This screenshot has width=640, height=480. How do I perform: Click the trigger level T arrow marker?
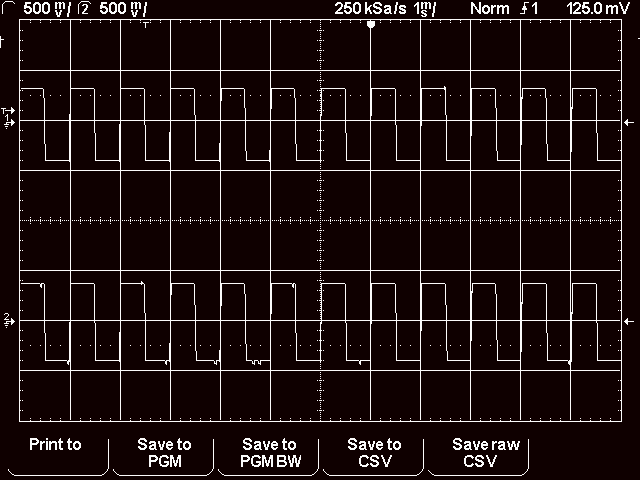(8, 111)
